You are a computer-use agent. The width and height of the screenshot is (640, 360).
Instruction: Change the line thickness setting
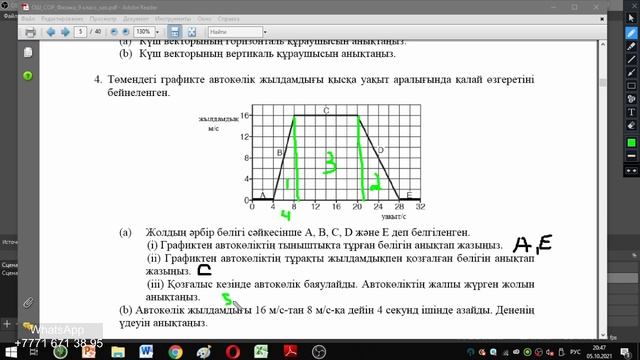tap(631, 156)
